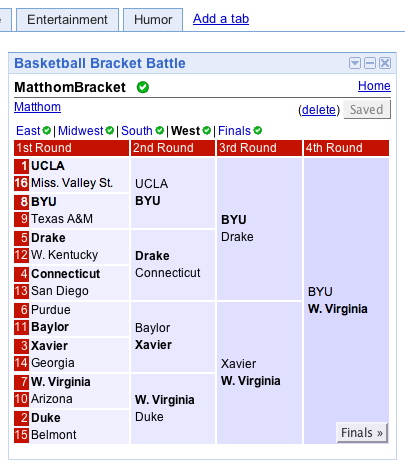Viewport: 405px width, 468px height.
Task: Switch to the Entertainment tab
Action: coord(67,20)
